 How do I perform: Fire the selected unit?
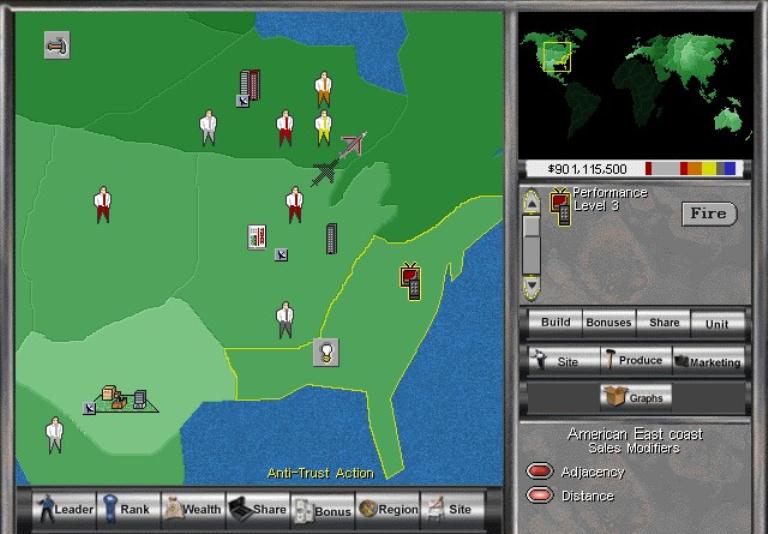[708, 214]
